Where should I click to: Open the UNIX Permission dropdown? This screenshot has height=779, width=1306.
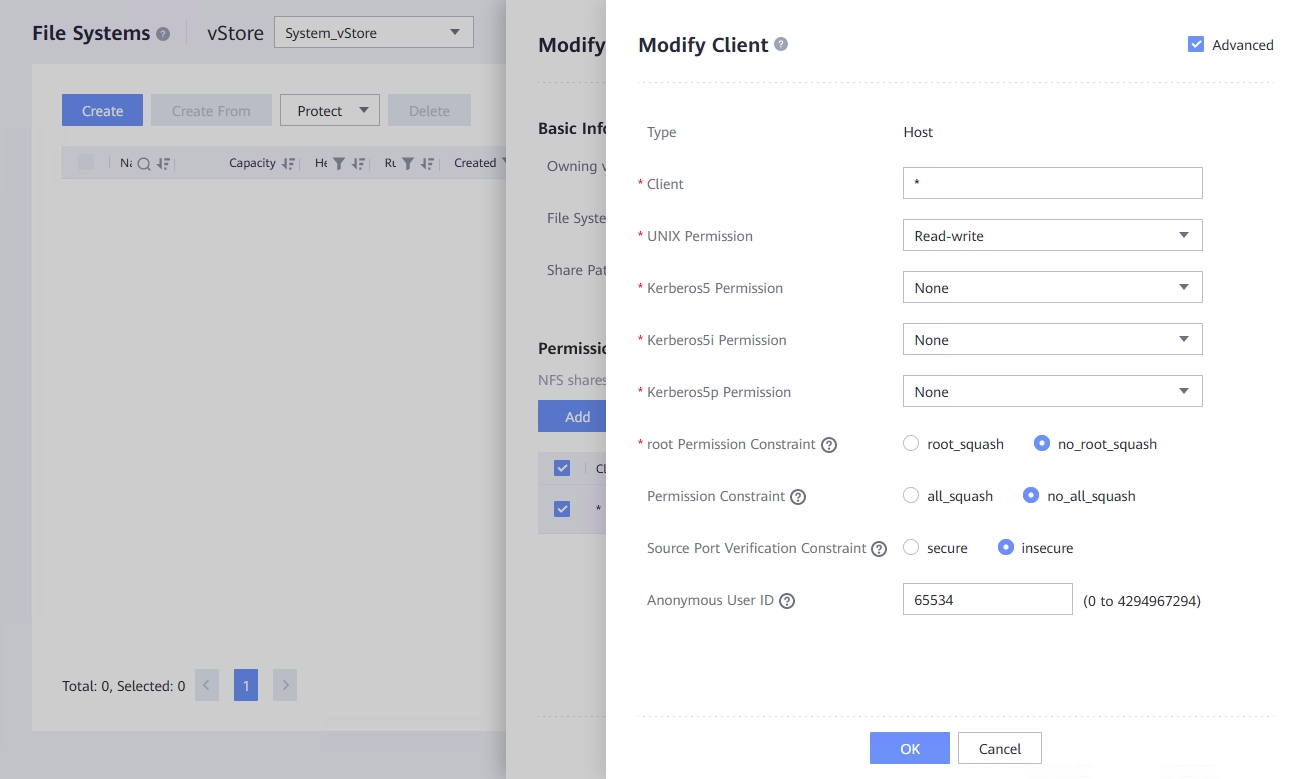point(1052,236)
